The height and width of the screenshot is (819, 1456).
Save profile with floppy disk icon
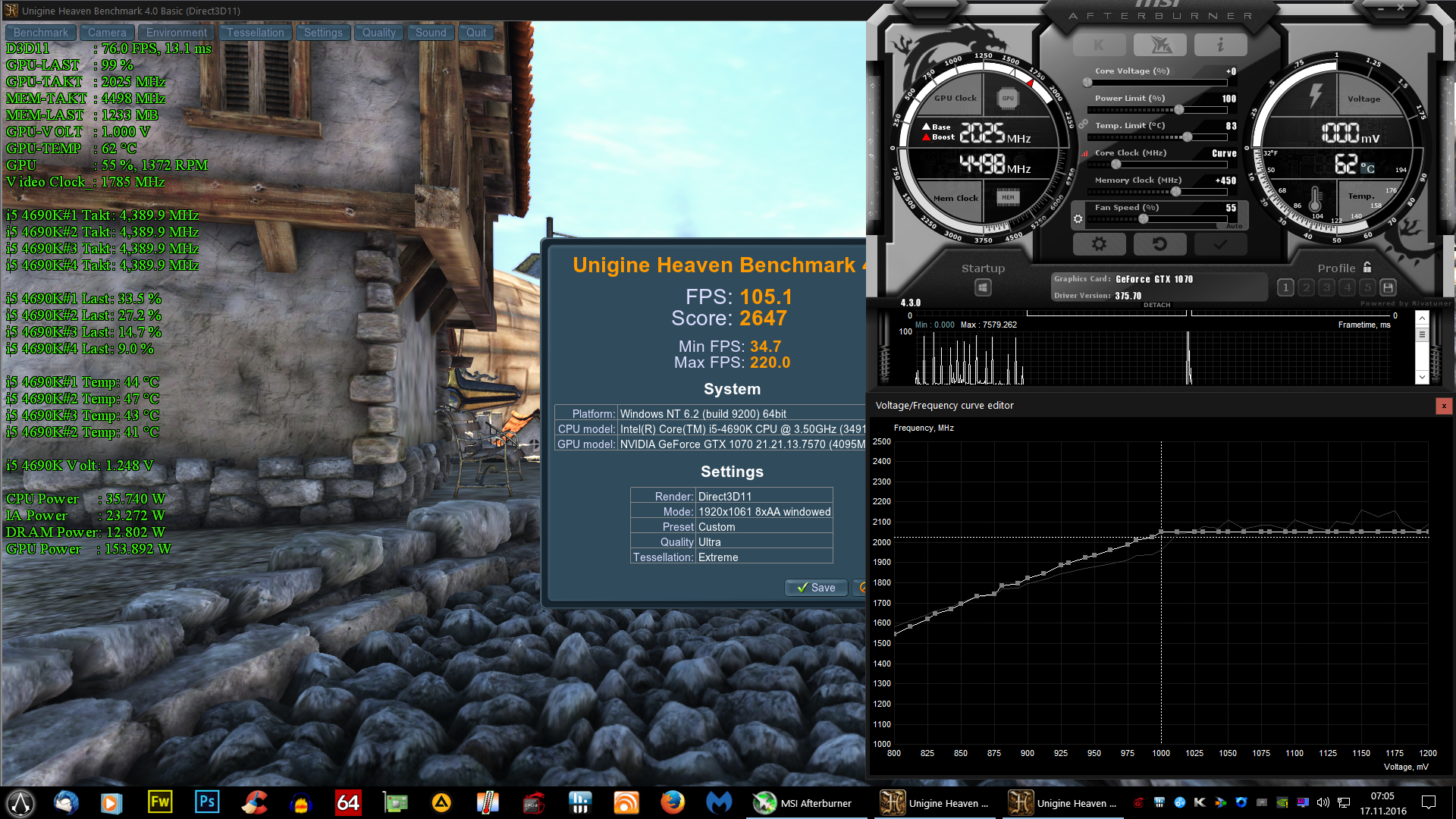click(1388, 287)
